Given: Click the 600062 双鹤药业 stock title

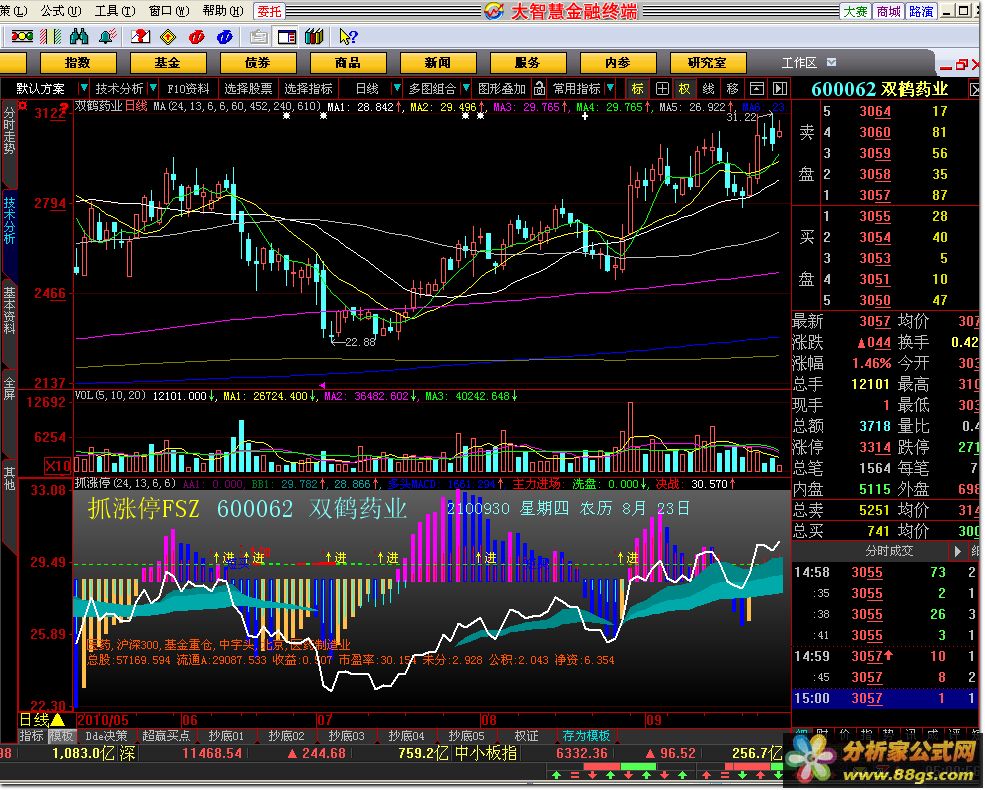Looking at the screenshot, I should pos(880,90).
